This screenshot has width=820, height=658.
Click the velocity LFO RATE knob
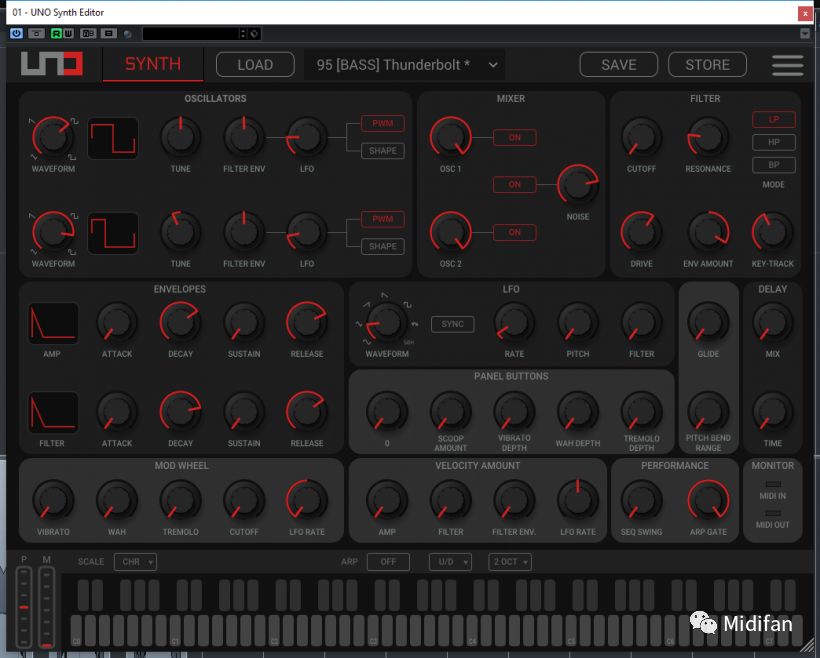click(578, 501)
